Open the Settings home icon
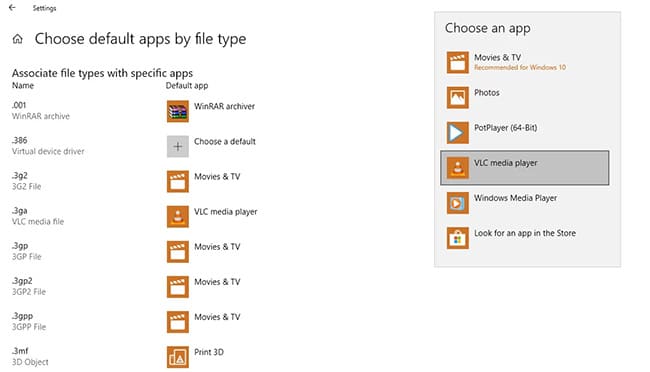 tap(17, 39)
